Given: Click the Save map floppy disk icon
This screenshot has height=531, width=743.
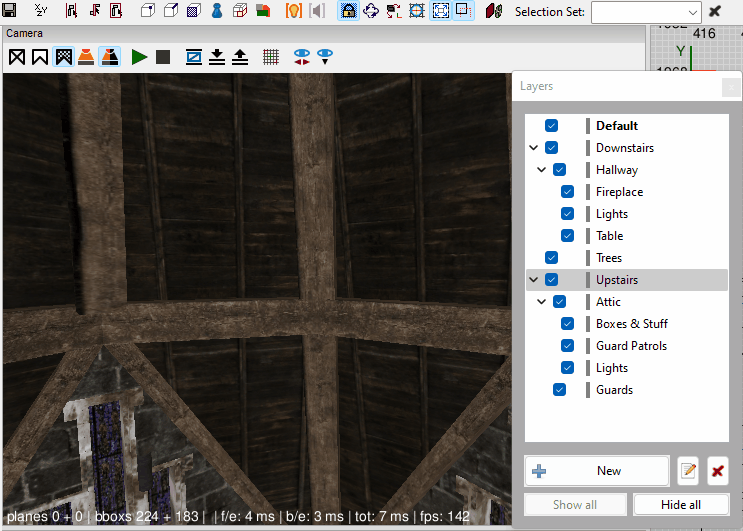Looking at the screenshot, I should (9, 10).
